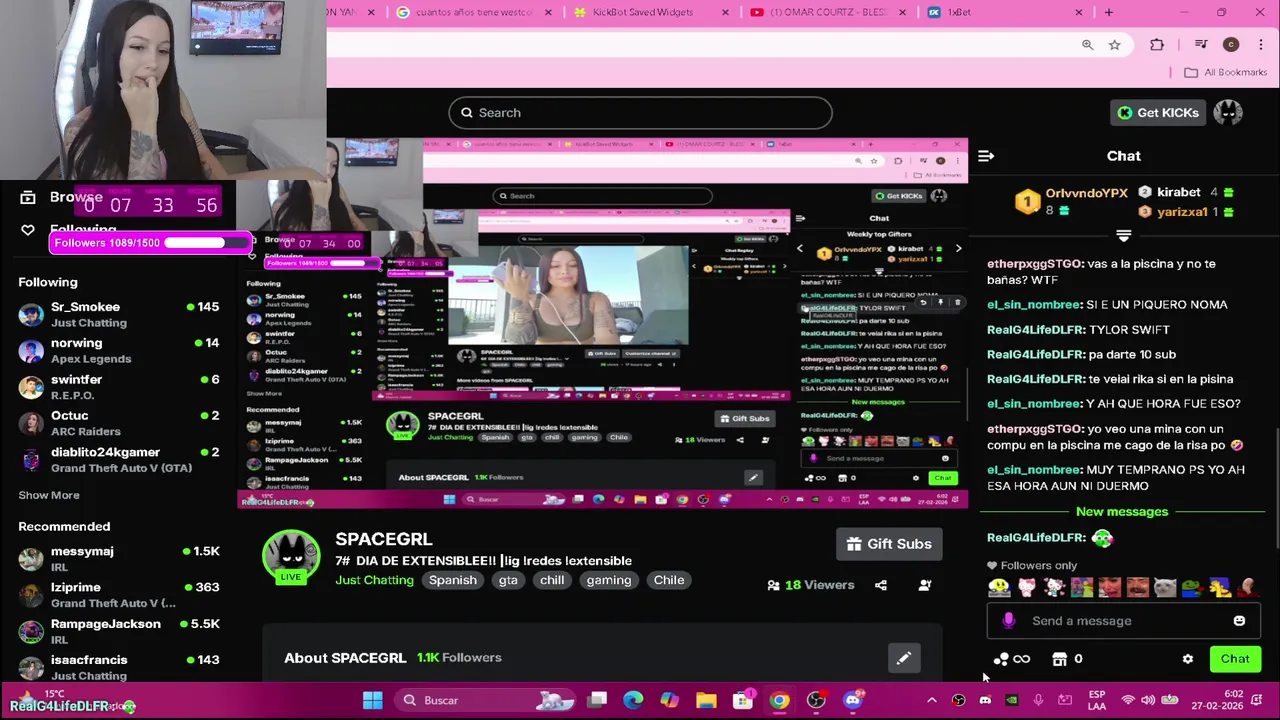Select the gta tag
Screen dimensions: 1280x720
click(508, 581)
